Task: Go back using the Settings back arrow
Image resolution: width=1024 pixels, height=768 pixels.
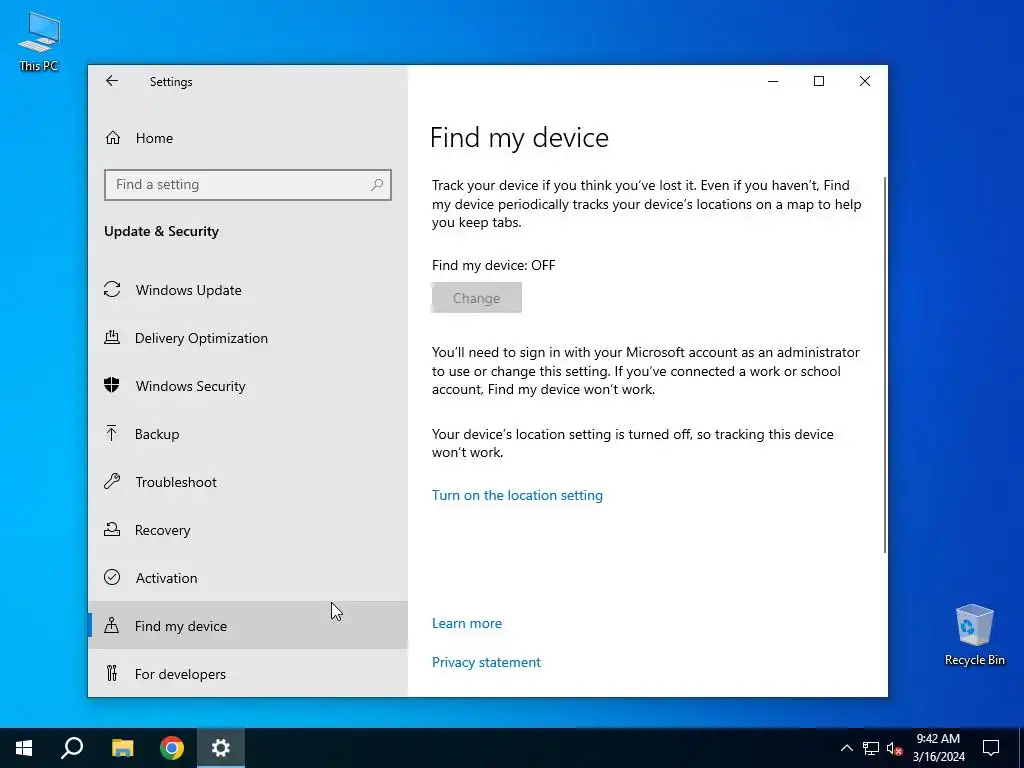Action: (x=112, y=81)
